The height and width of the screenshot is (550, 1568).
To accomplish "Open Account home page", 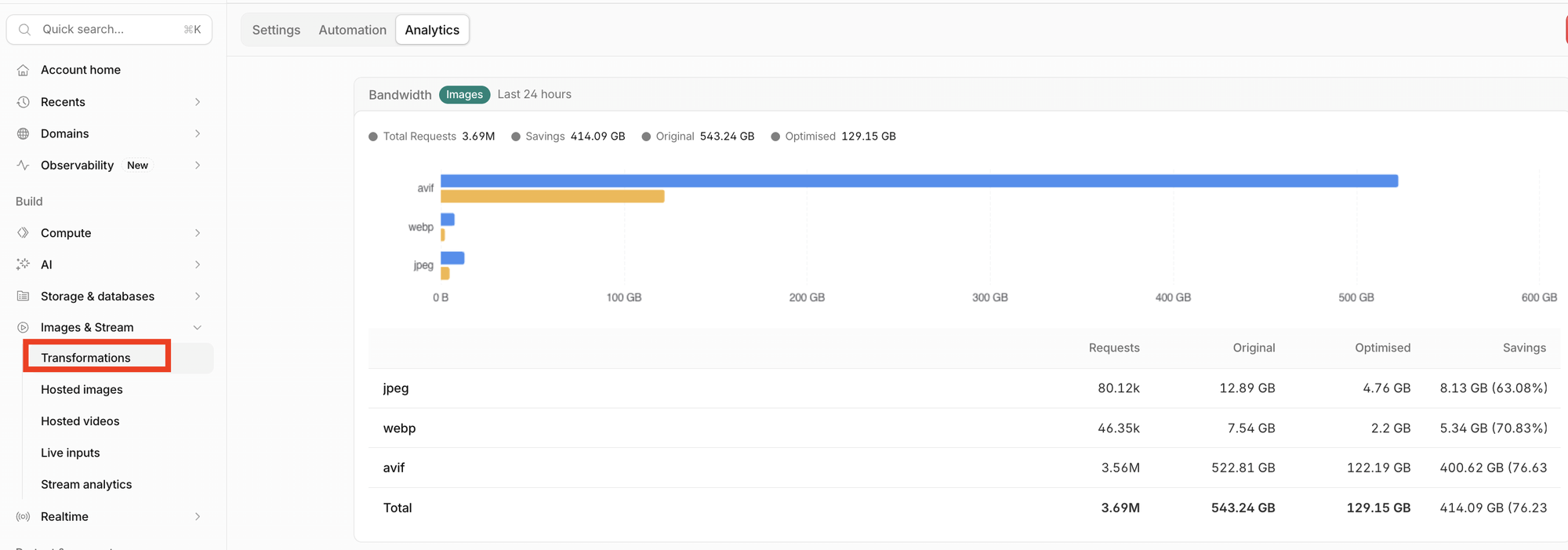I will pos(81,70).
